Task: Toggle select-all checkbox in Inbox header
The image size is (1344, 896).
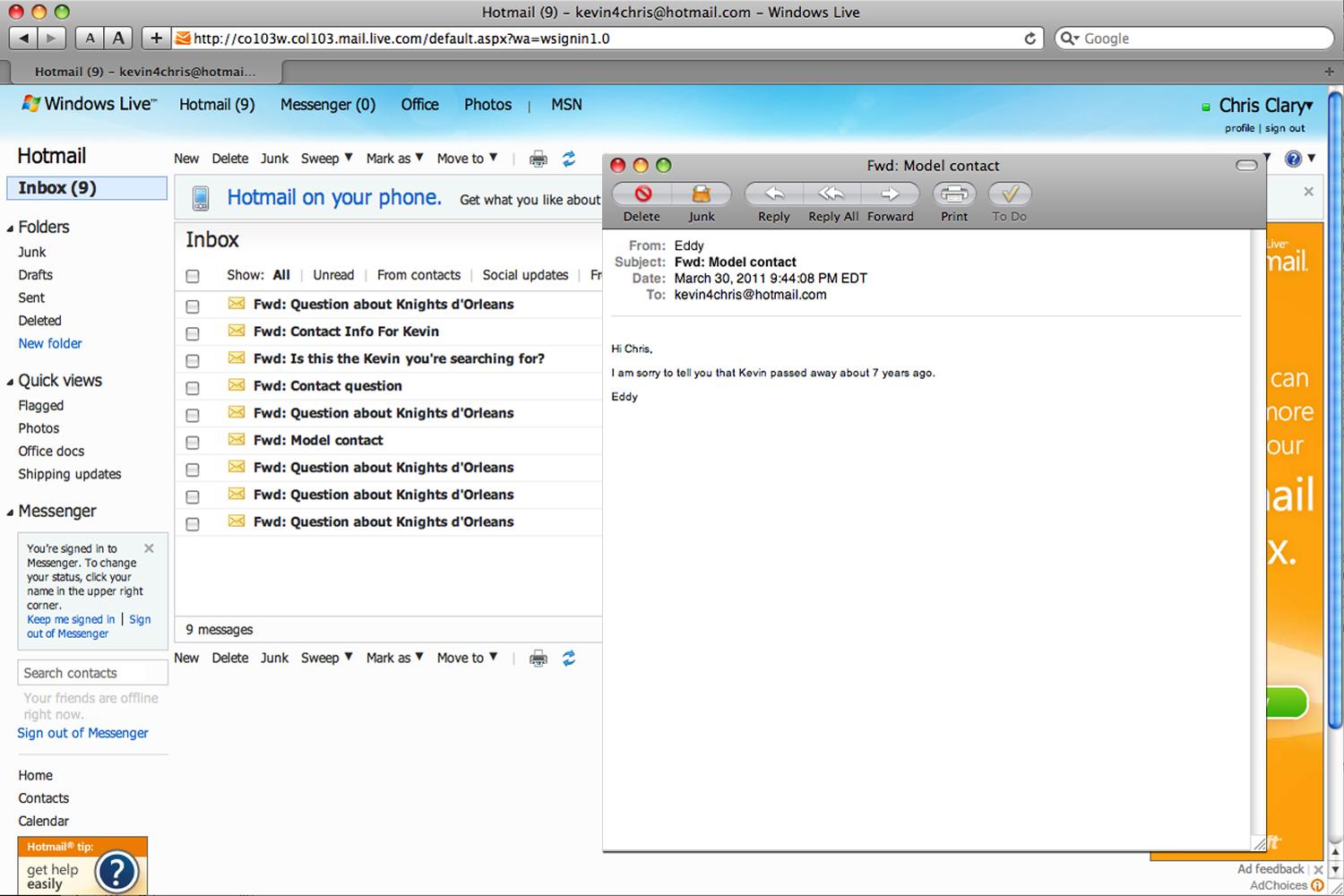Action: 193,276
